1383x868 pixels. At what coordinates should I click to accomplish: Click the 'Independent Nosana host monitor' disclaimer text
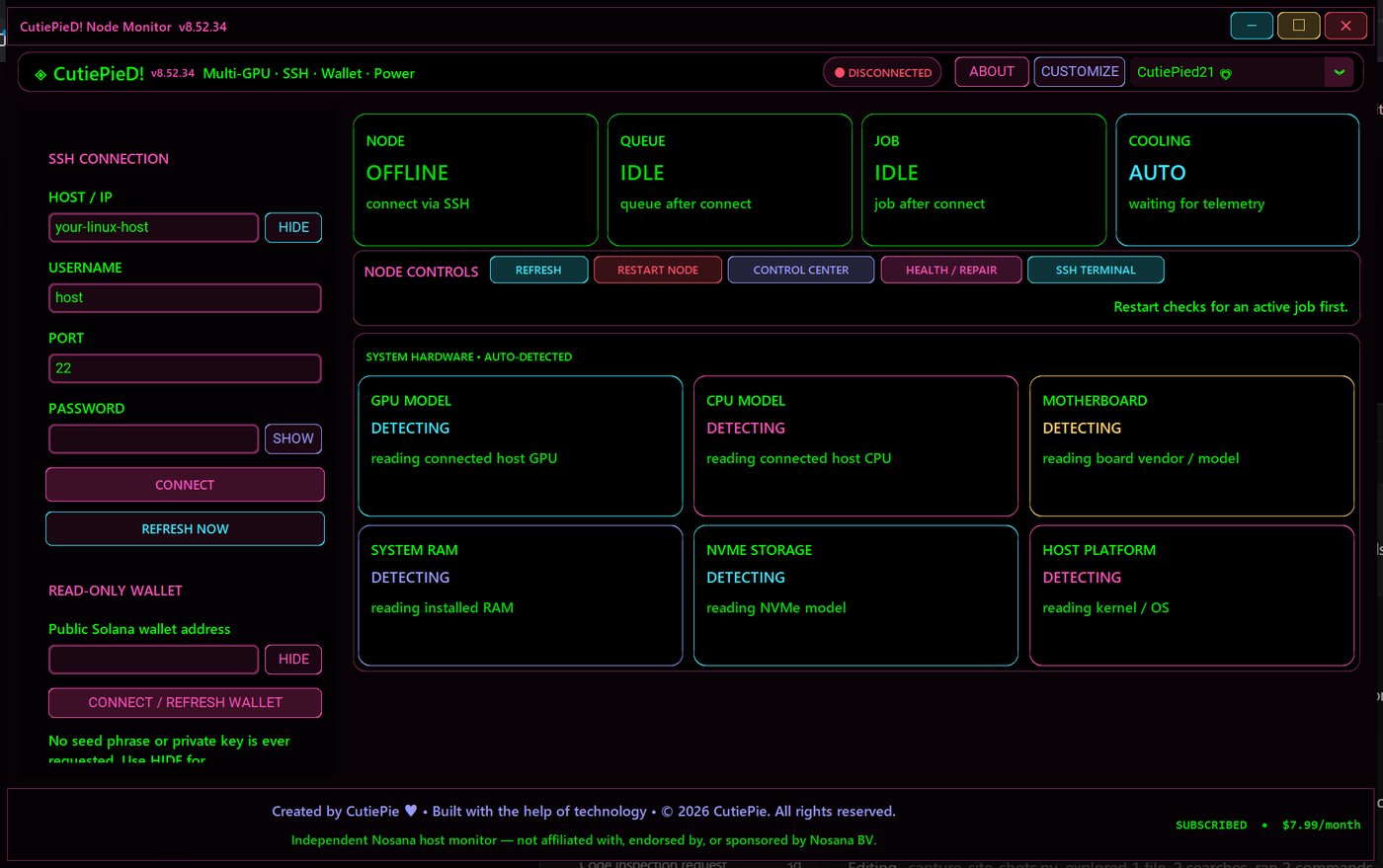click(584, 840)
